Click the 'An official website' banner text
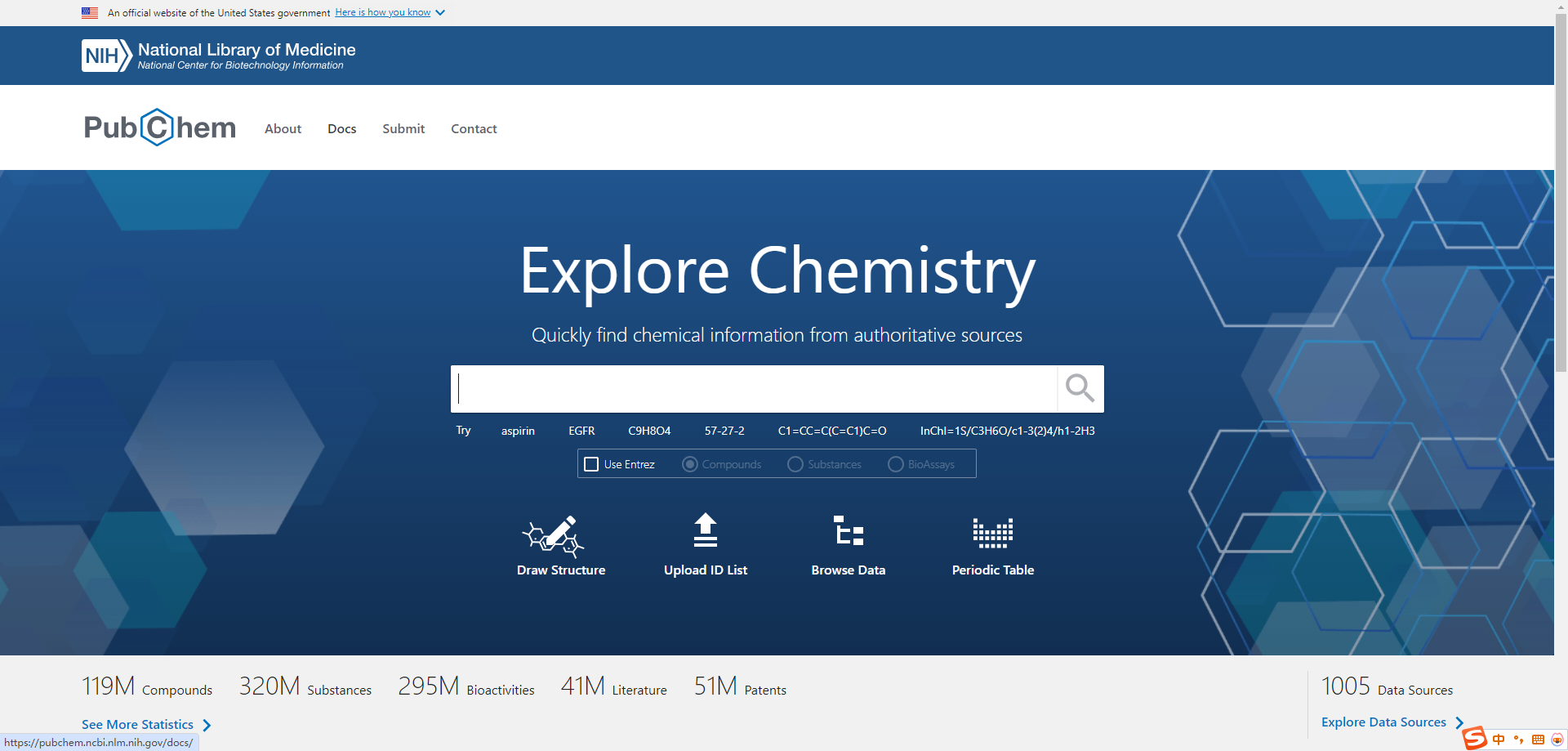Image resolution: width=1568 pixels, height=751 pixels. pyautogui.click(x=219, y=13)
